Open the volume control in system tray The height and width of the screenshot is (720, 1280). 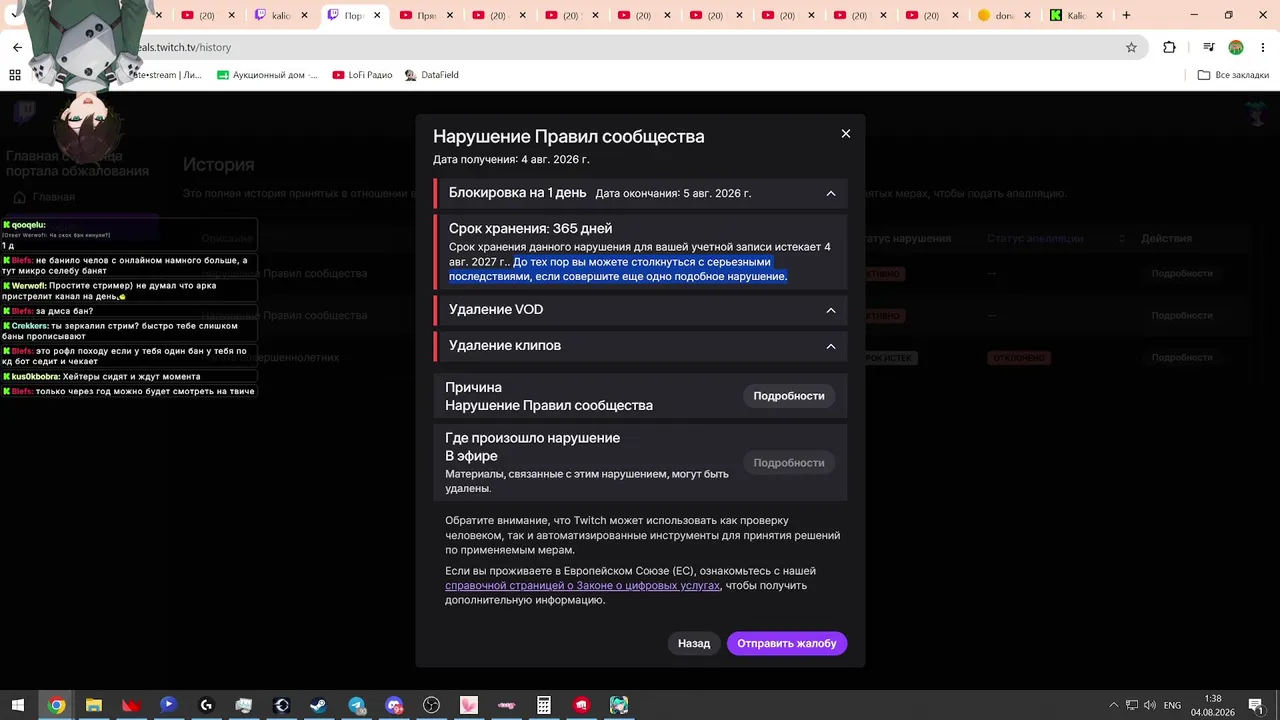point(1151,705)
